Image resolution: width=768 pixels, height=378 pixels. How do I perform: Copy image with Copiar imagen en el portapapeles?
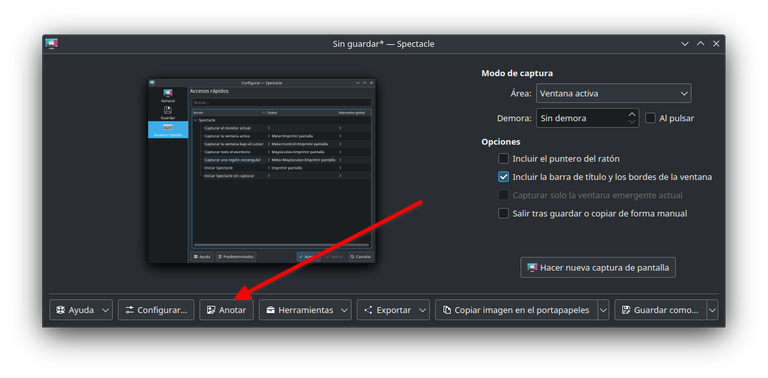516,310
